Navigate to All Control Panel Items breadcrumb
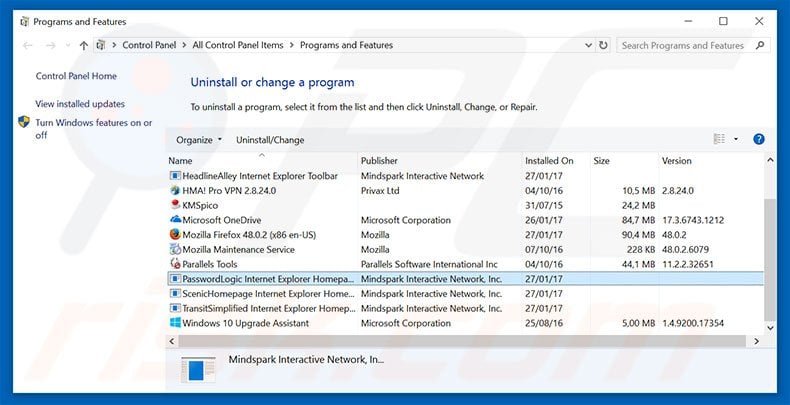Screen dimensions: 790x405 point(238,45)
